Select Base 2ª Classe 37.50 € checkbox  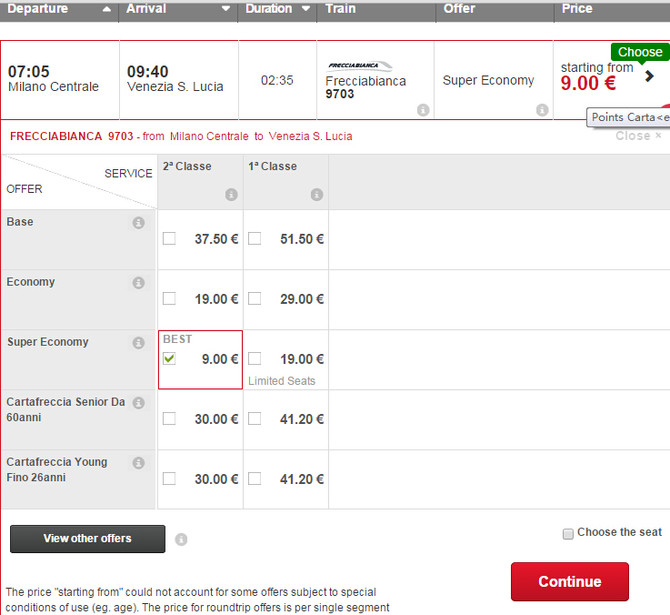[169, 239]
